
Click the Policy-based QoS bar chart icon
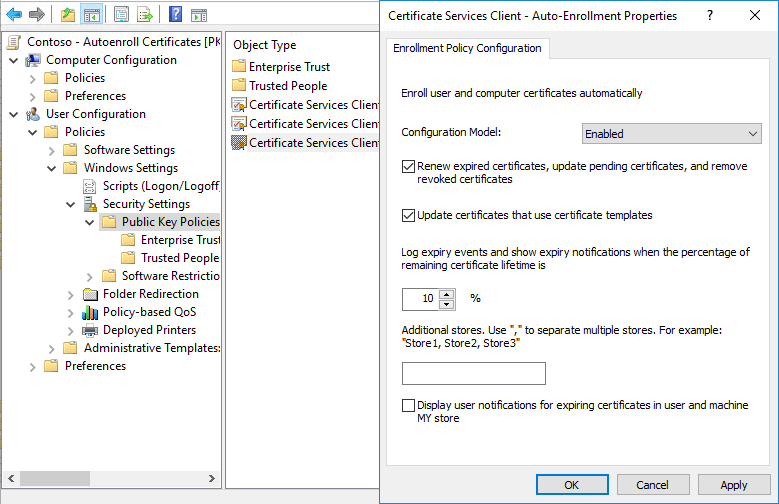[x=90, y=312]
